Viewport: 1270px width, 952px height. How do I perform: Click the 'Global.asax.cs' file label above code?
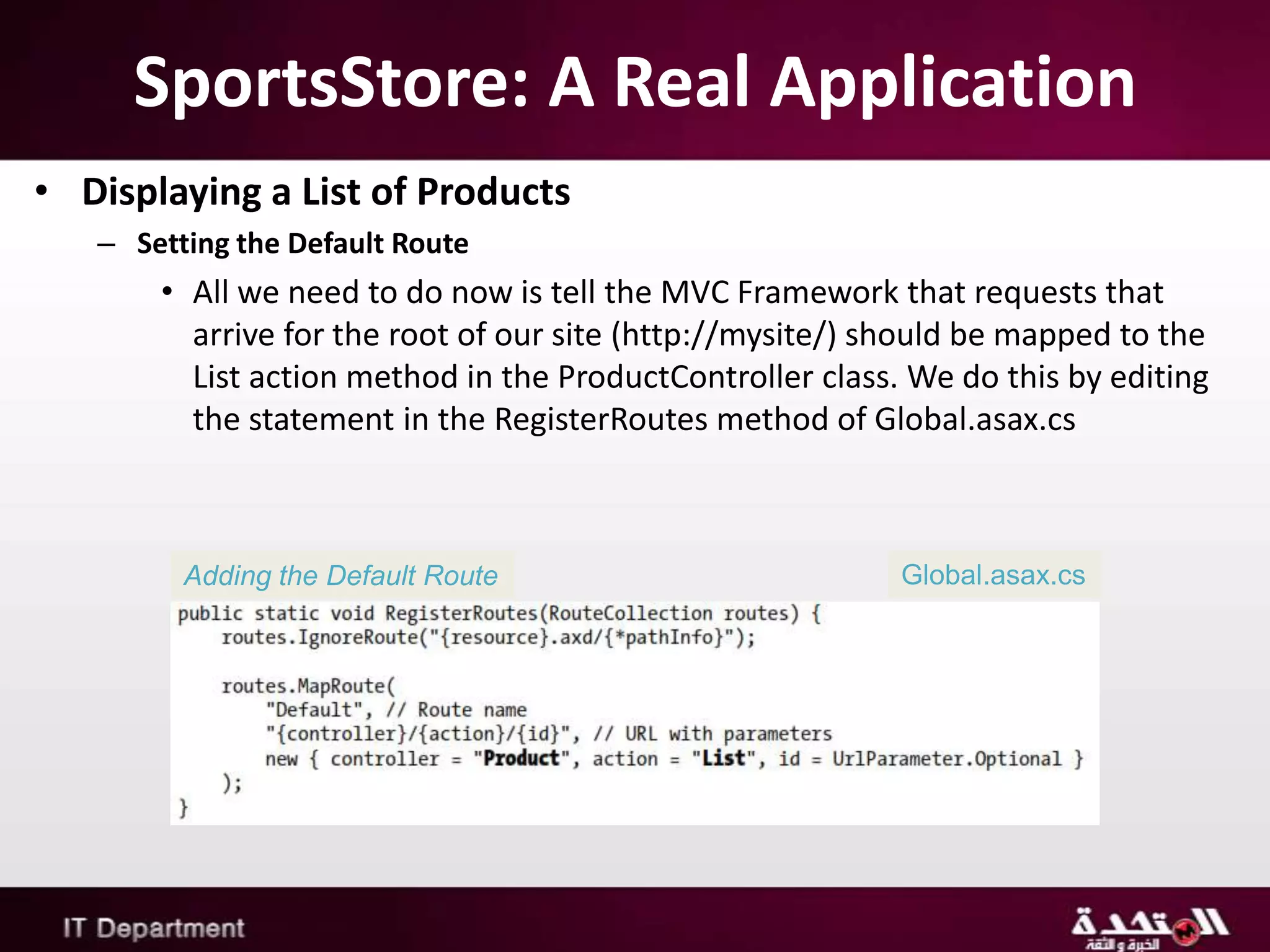(x=993, y=575)
